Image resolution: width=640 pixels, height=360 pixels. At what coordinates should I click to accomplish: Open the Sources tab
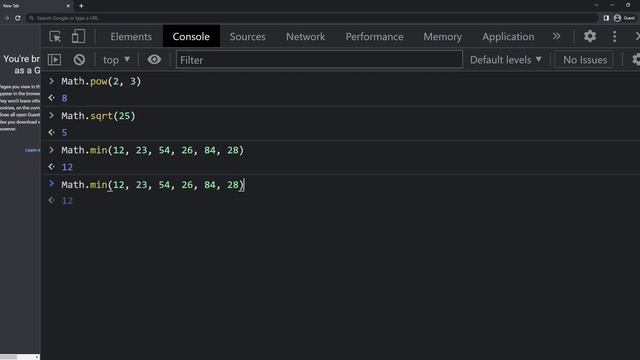tap(247, 37)
